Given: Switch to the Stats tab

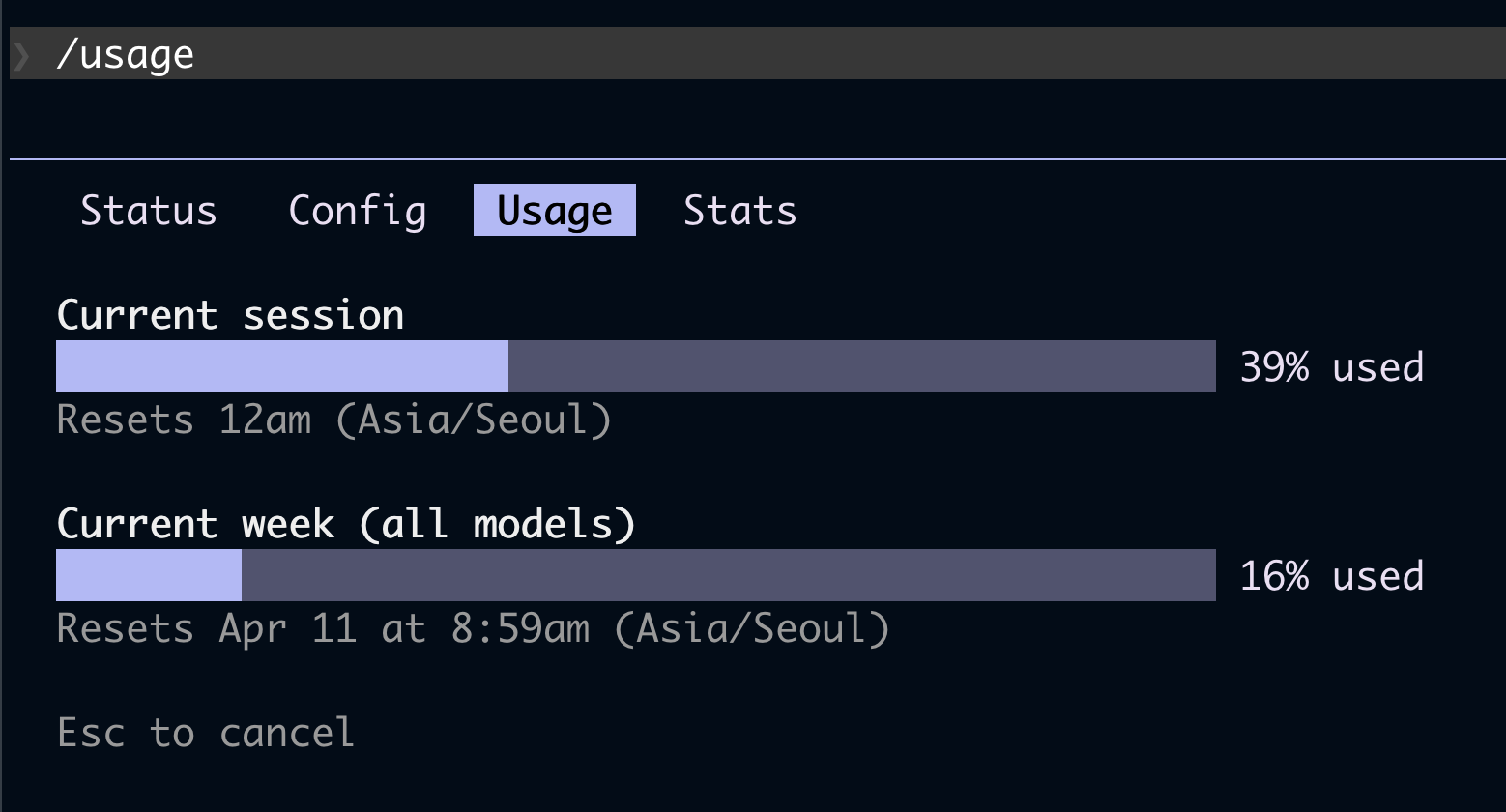Looking at the screenshot, I should [740, 211].
